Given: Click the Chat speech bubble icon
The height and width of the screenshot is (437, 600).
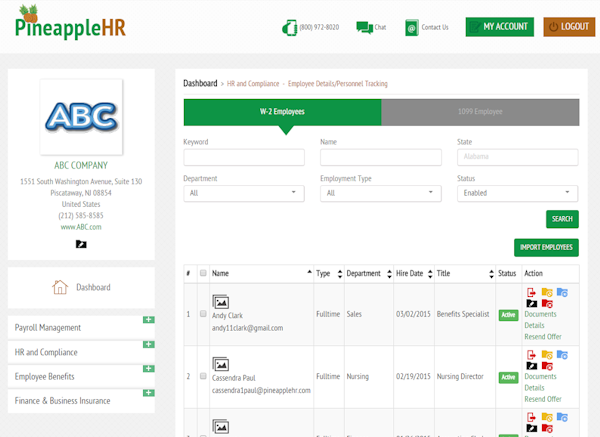Looking at the screenshot, I should tap(364, 28).
